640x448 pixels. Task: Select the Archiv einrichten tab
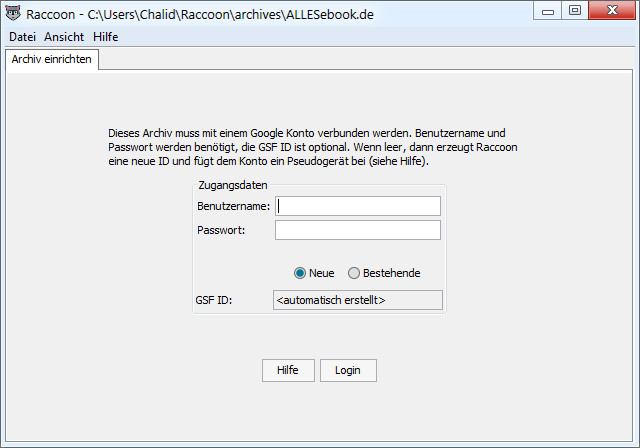52,60
